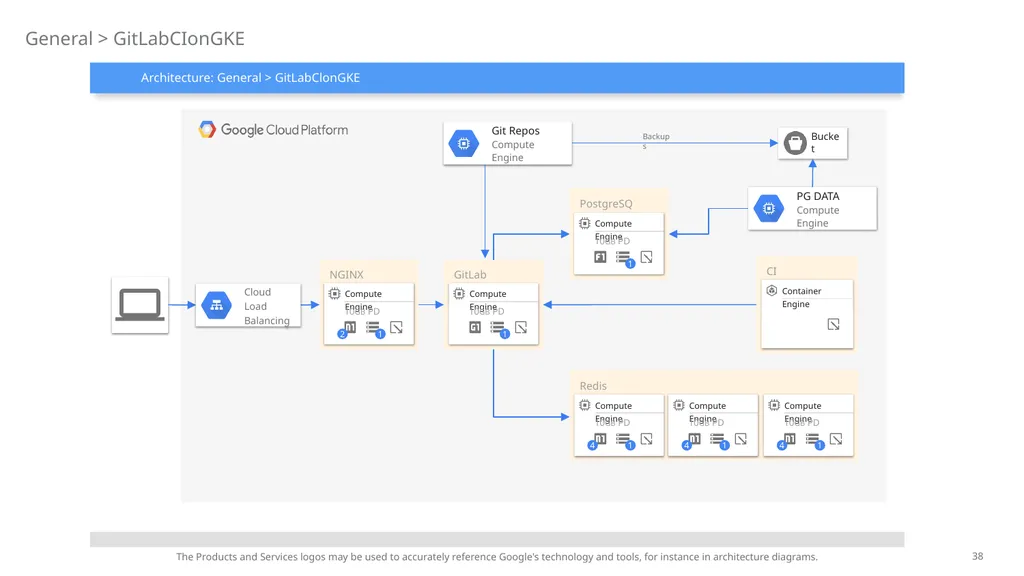Click the Redis group label

click(x=593, y=386)
